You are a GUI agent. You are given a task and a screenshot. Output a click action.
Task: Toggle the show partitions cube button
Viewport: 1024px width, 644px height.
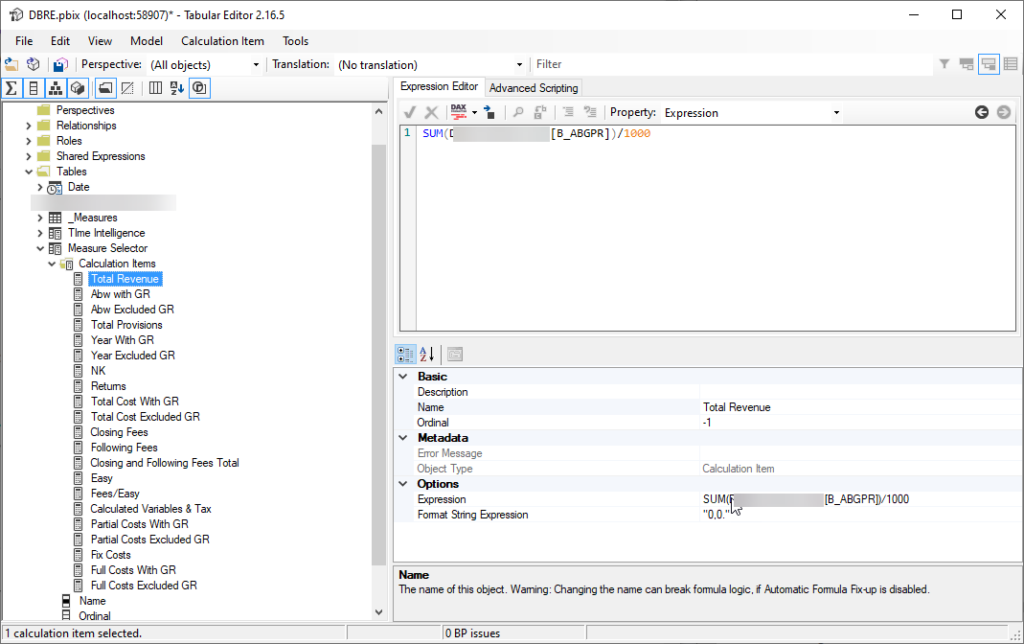(78, 88)
